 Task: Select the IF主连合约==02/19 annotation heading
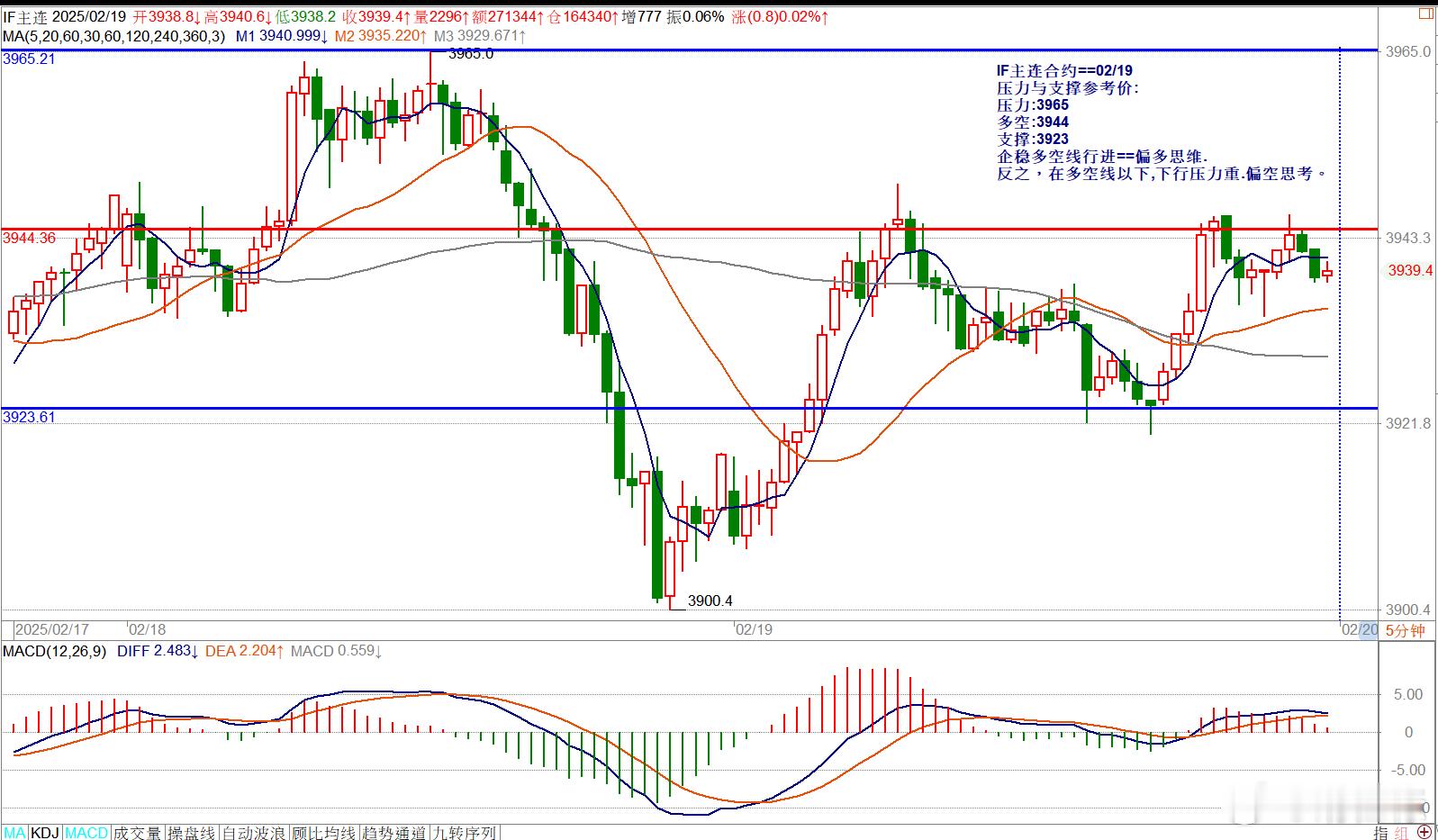(x=1064, y=70)
